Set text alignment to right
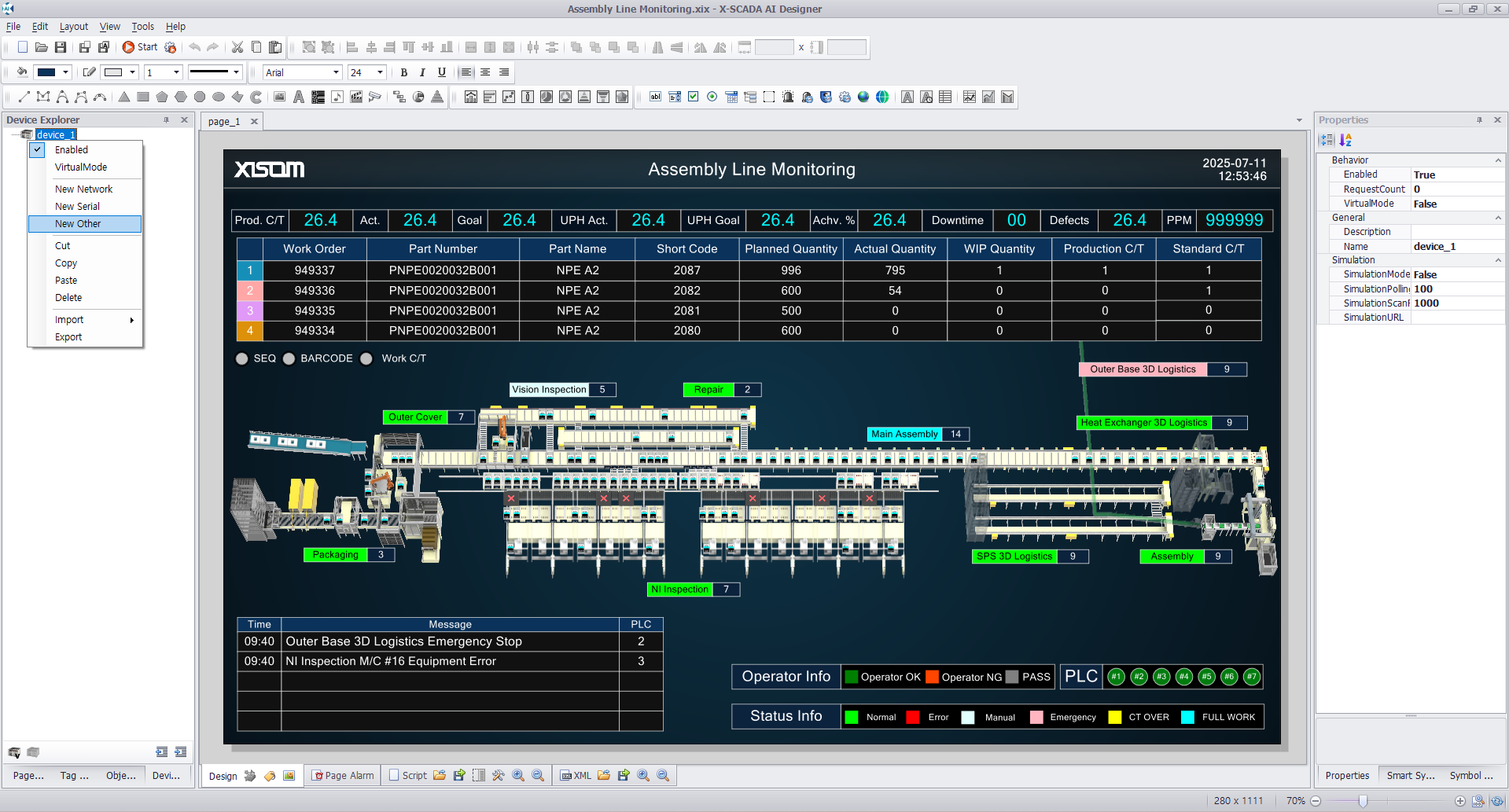Screen dimensions: 1509x812 pos(504,72)
